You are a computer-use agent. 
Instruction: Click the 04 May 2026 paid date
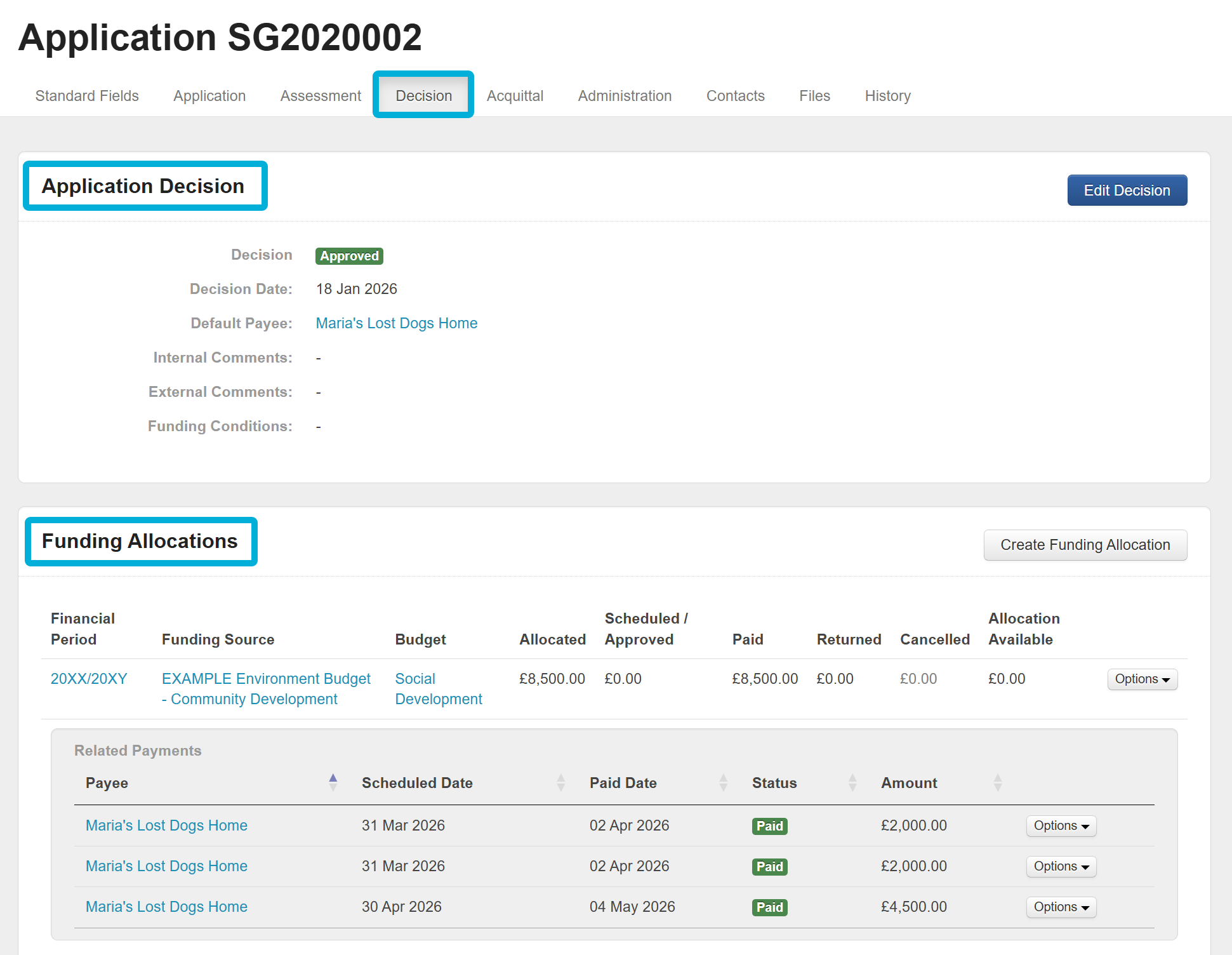coord(632,907)
